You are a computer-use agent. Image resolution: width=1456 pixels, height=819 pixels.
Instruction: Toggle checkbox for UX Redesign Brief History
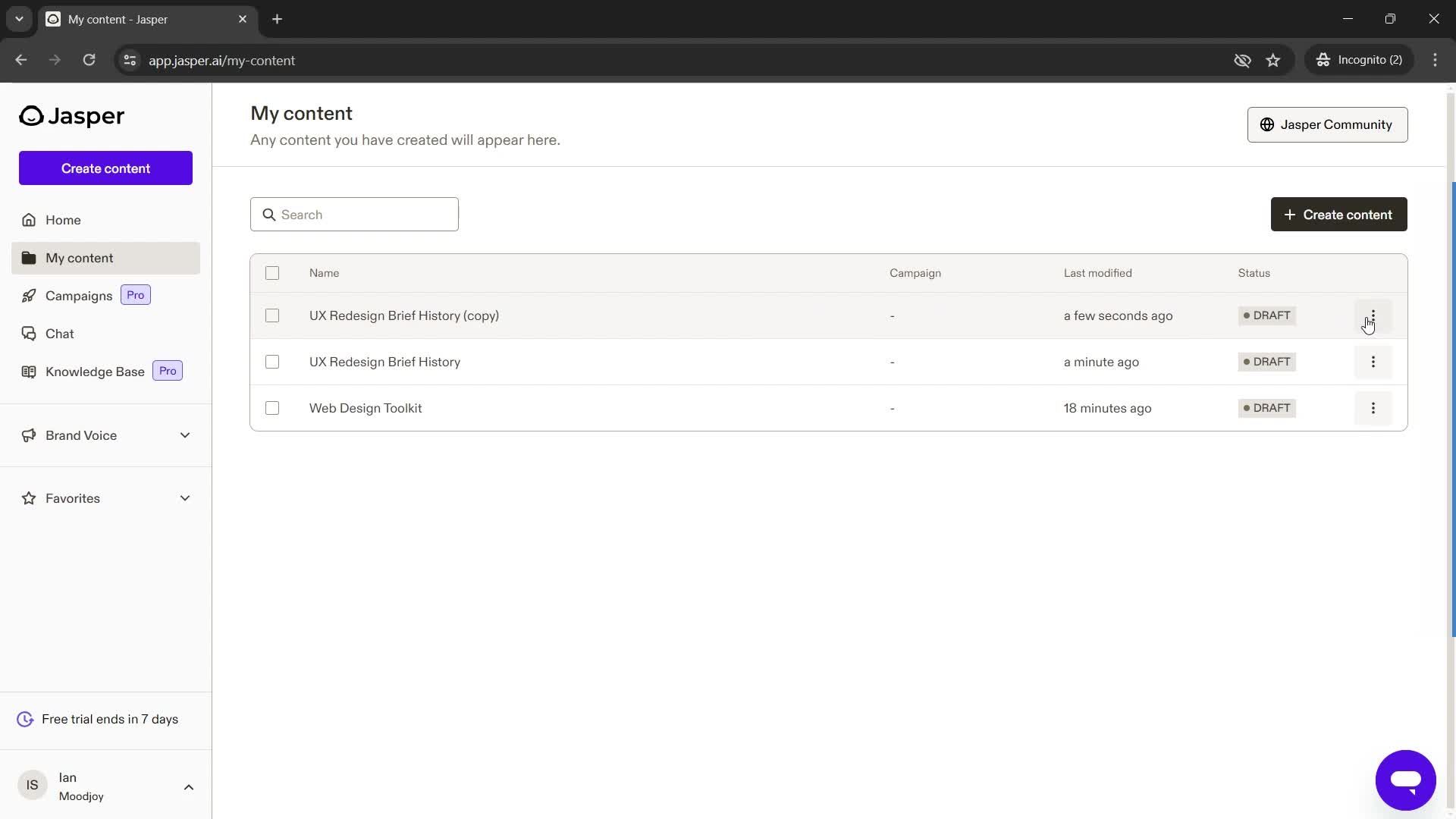tap(272, 361)
